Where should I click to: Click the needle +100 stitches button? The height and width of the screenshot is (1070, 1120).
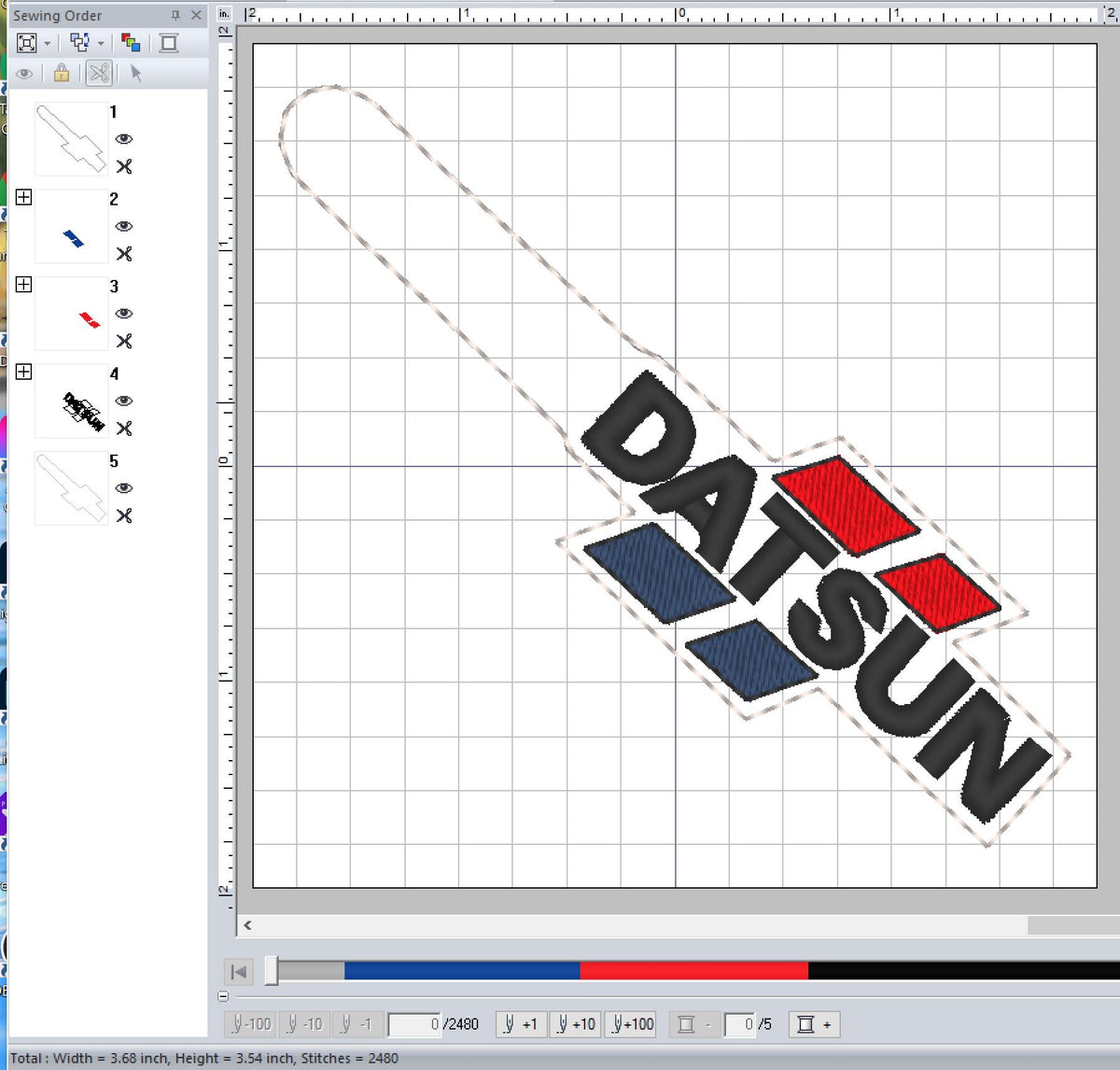pyautogui.click(x=631, y=1024)
